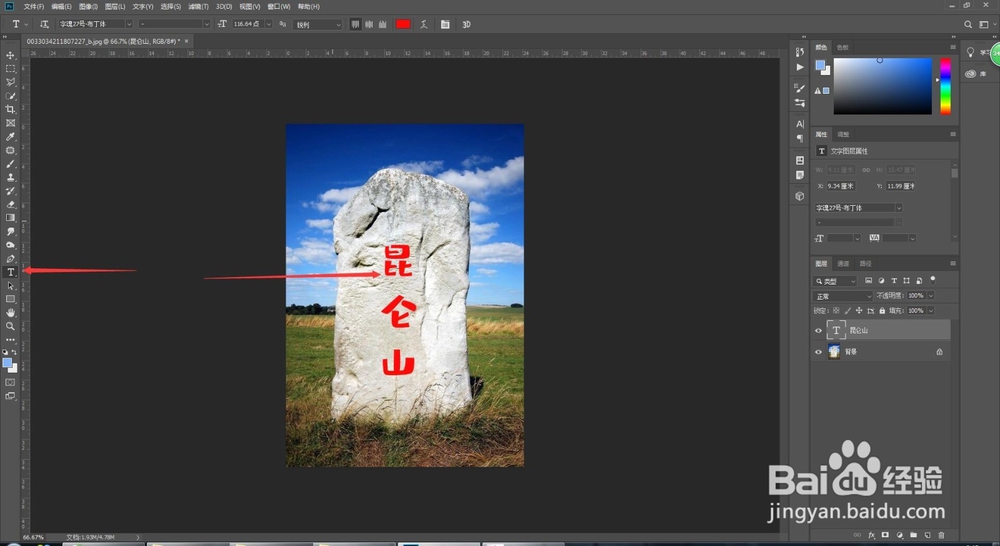Open the text color swatch
1000x546 pixels.
click(x=403, y=24)
